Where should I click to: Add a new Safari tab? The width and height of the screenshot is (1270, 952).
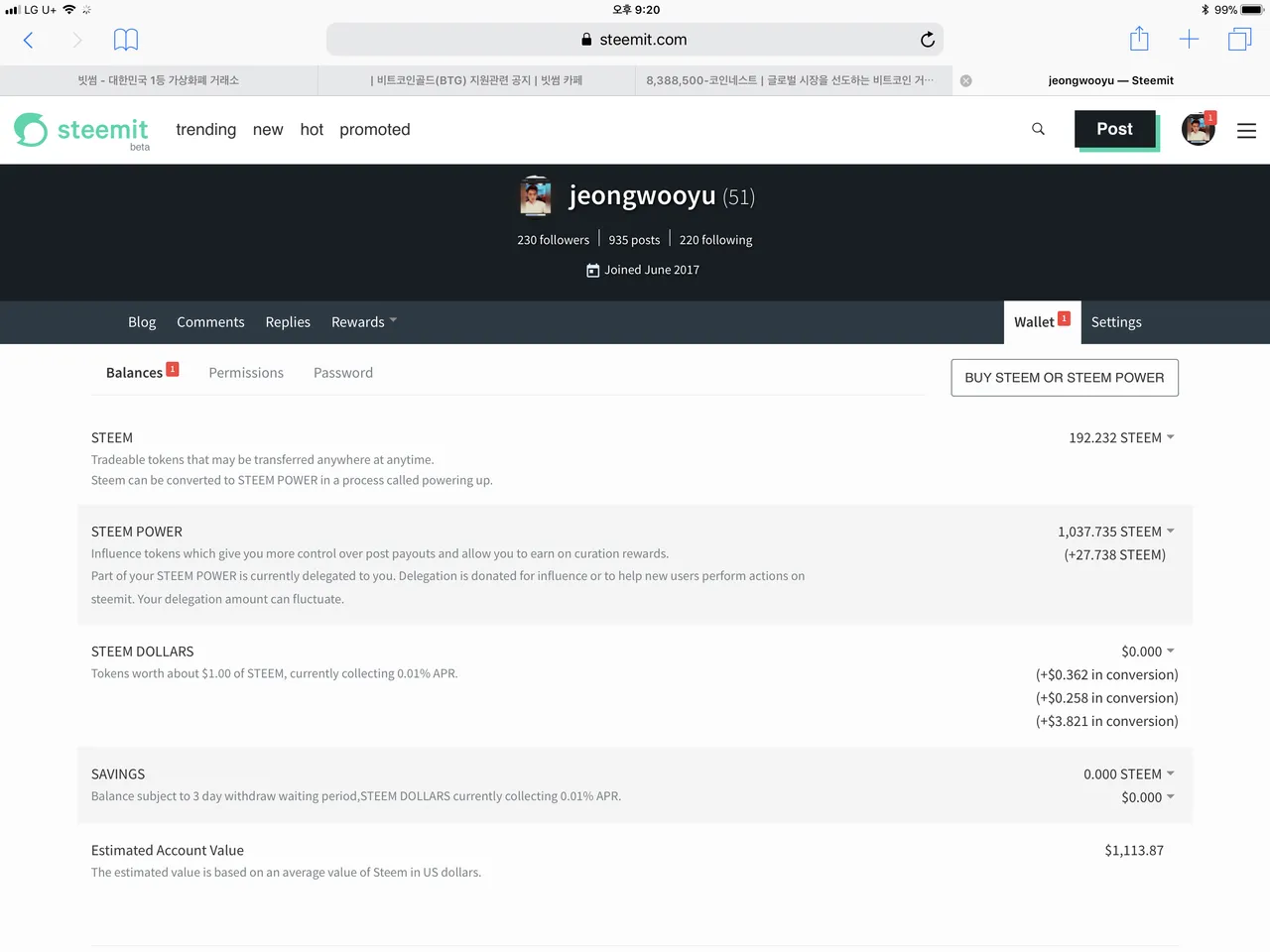tap(1189, 40)
